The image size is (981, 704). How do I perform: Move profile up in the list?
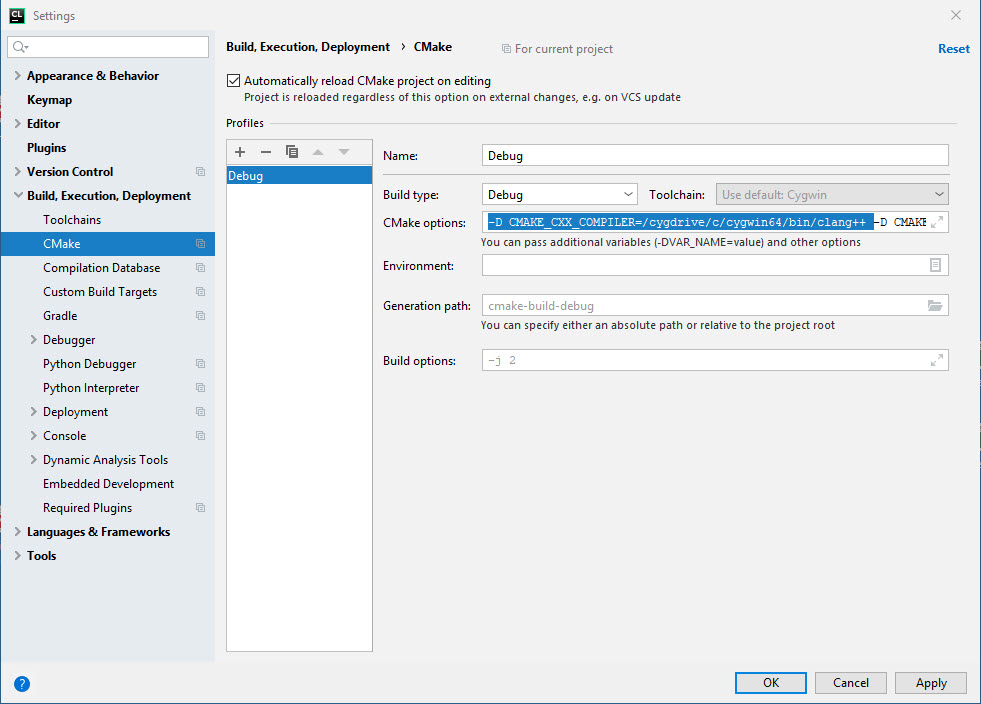[x=317, y=152]
